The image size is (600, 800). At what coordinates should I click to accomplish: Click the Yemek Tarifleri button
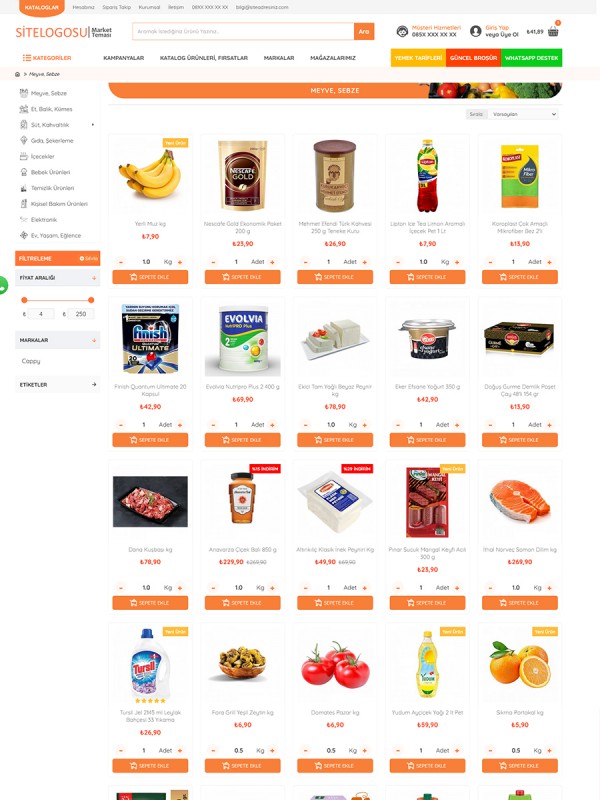pos(418,58)
